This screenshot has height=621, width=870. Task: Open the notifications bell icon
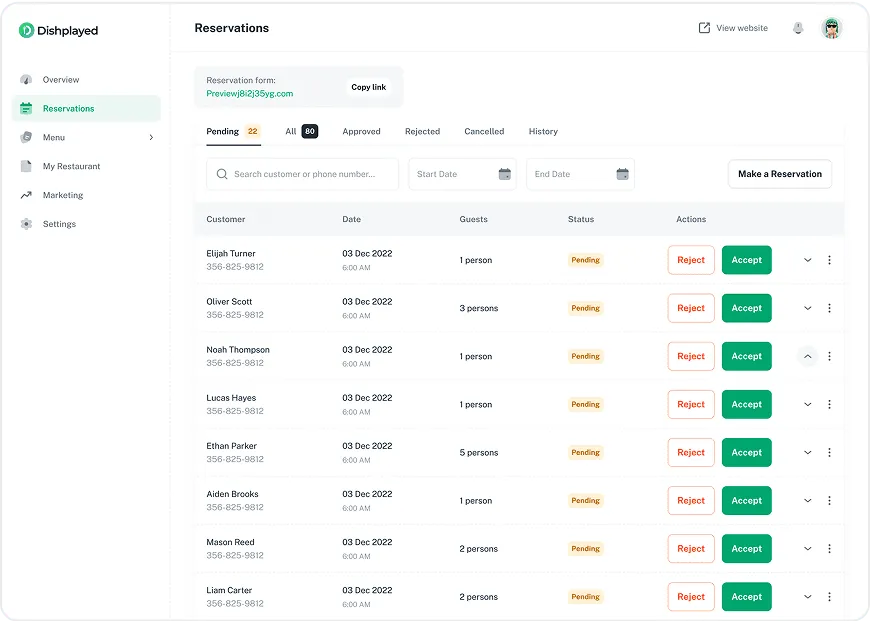click(x=798, y=28)
